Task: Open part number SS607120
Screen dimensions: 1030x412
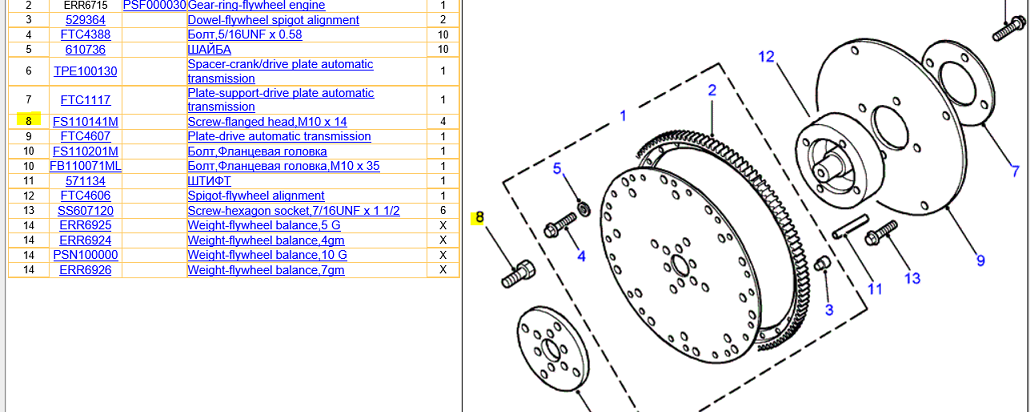Action: tap(85, 211)
